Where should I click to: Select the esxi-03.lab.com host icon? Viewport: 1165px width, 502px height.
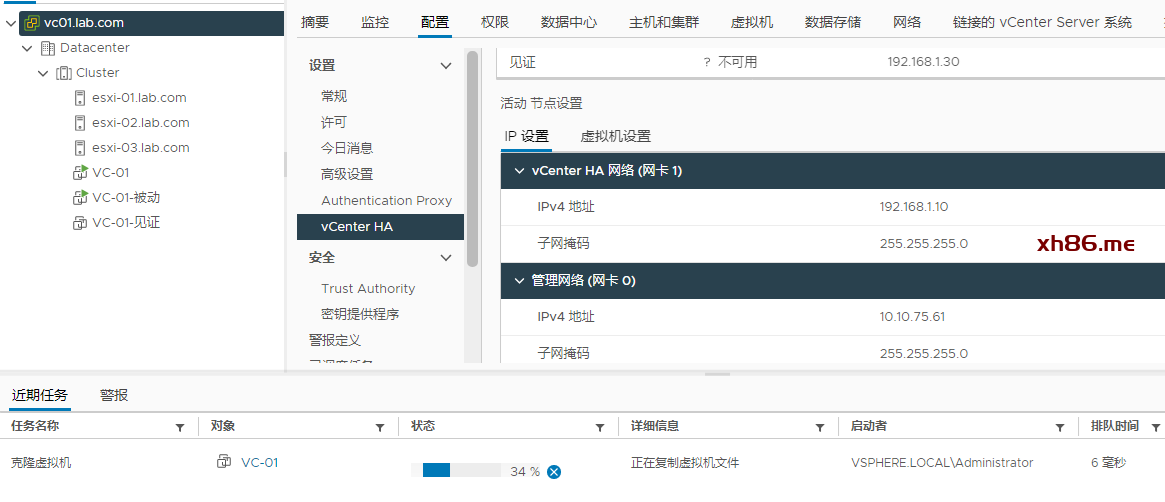click(80, 148)
